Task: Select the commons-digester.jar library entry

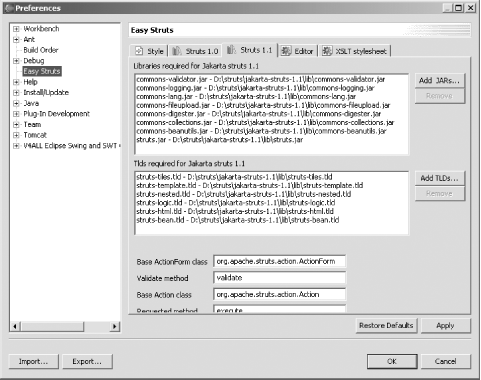Action: pyautogui.click(x=259, y=114)
